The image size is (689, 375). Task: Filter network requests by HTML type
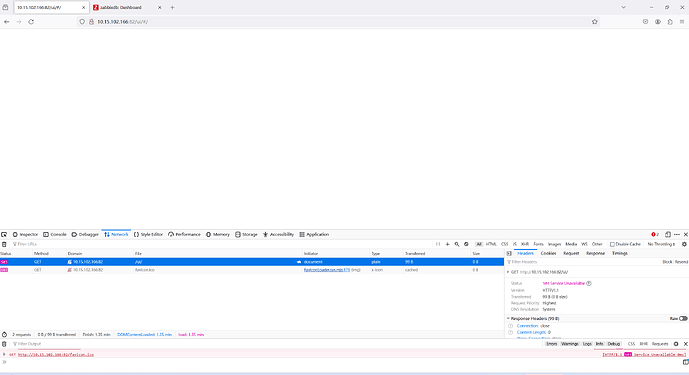coord(491,244)
